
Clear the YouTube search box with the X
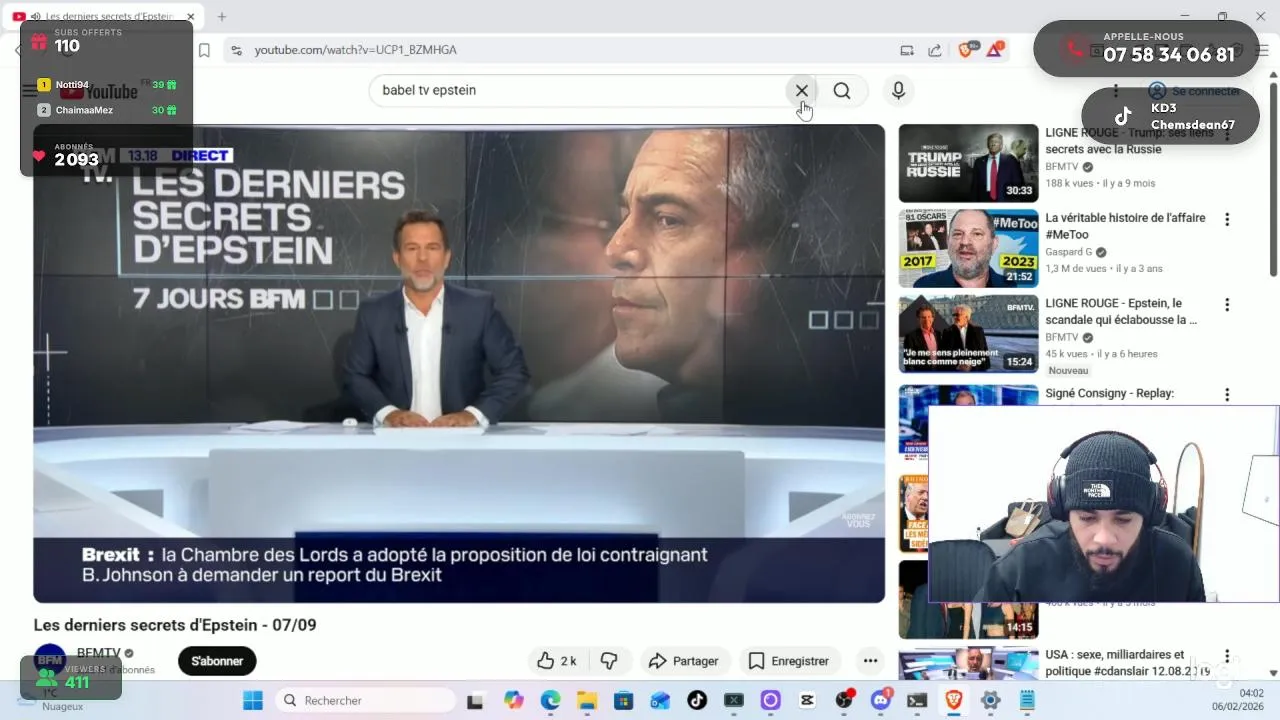802,91
